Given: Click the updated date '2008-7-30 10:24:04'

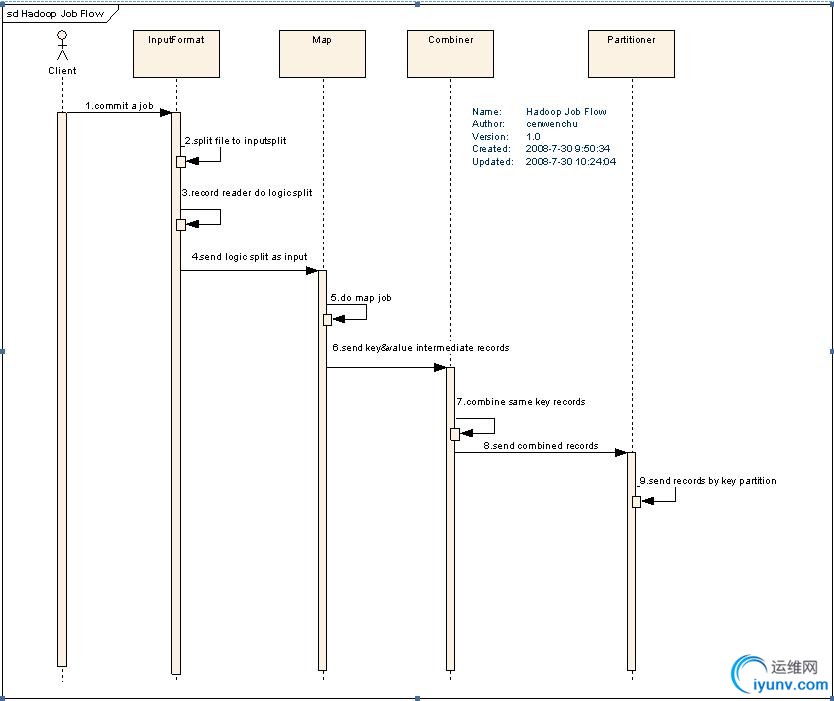Looking at the screenshot, I should 571,161.
